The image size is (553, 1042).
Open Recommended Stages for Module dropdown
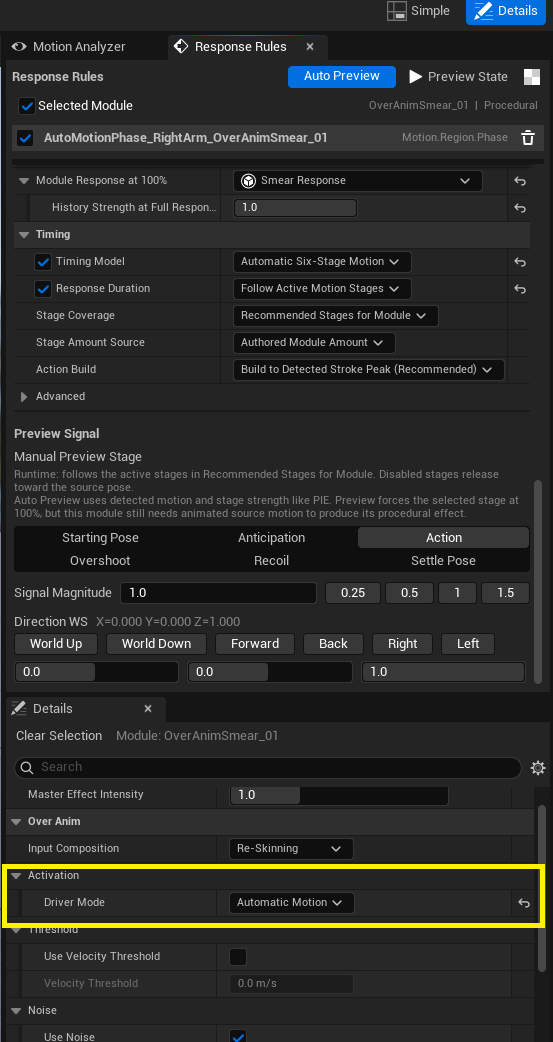[x=336, y=316]
